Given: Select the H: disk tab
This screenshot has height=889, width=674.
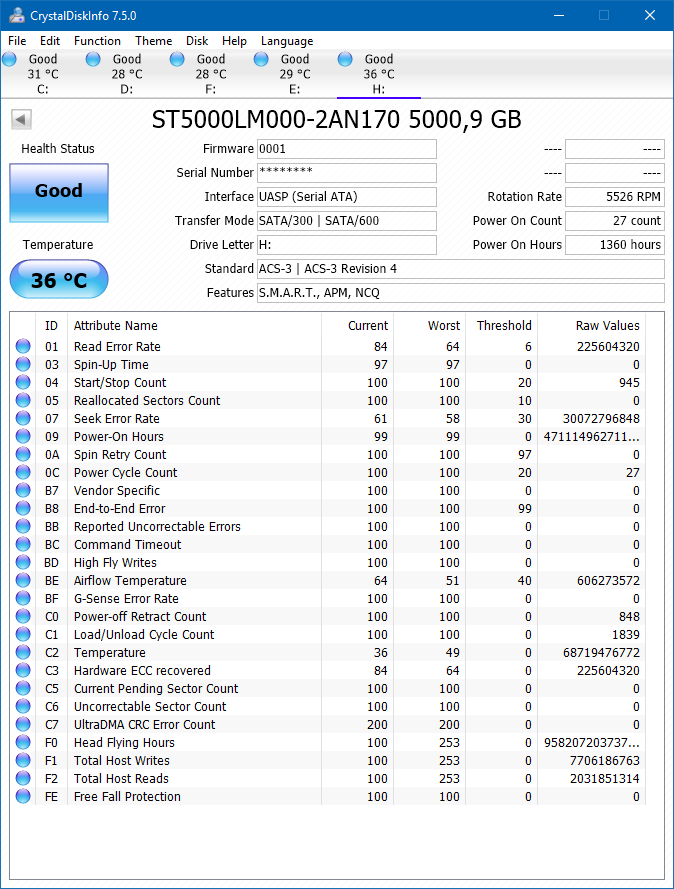Looking at the screenshot, I should point(378,74).
